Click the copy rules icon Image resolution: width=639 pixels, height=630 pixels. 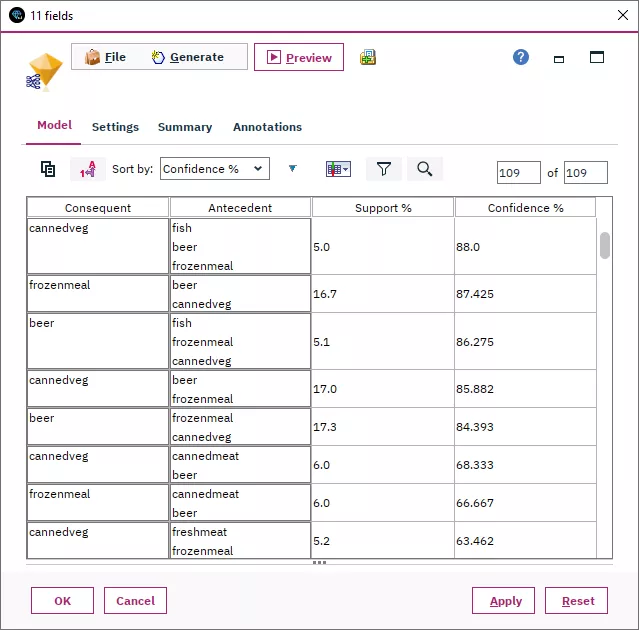[x=48, y=169]
